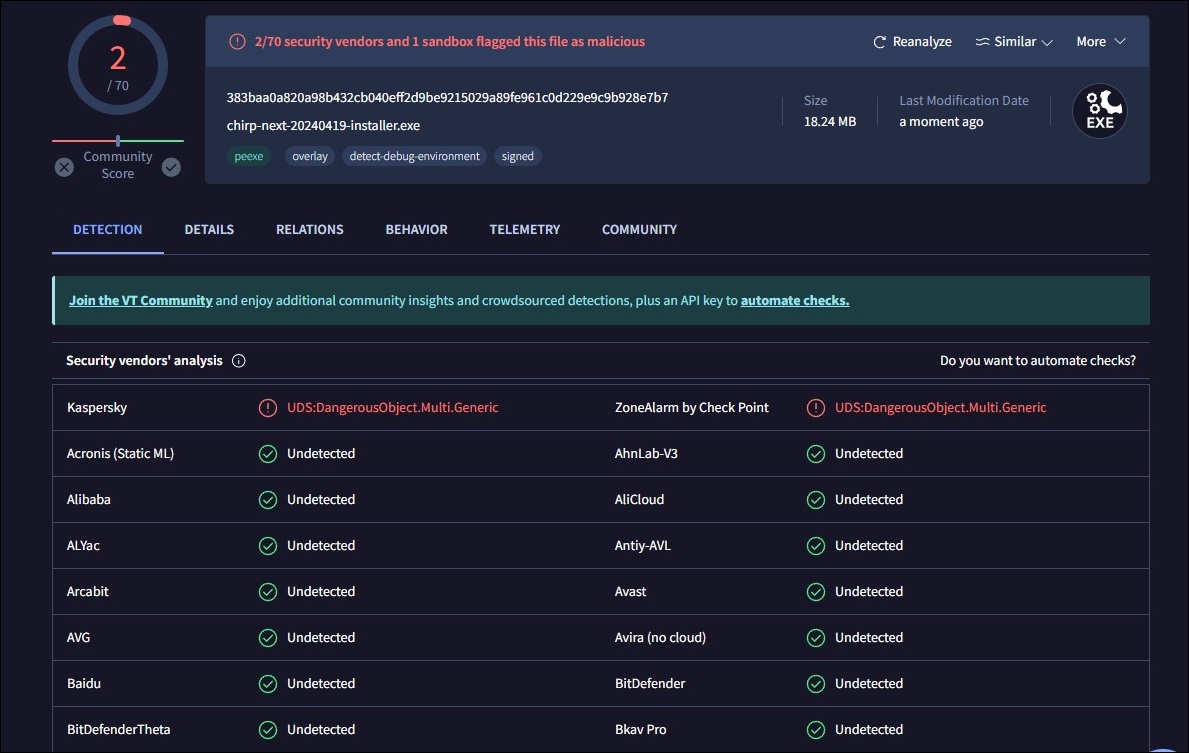Image resolution: width=1189 pixels, height=753 pixels.
Task: Click the red warning icon in banner
Action: [237, 42]
